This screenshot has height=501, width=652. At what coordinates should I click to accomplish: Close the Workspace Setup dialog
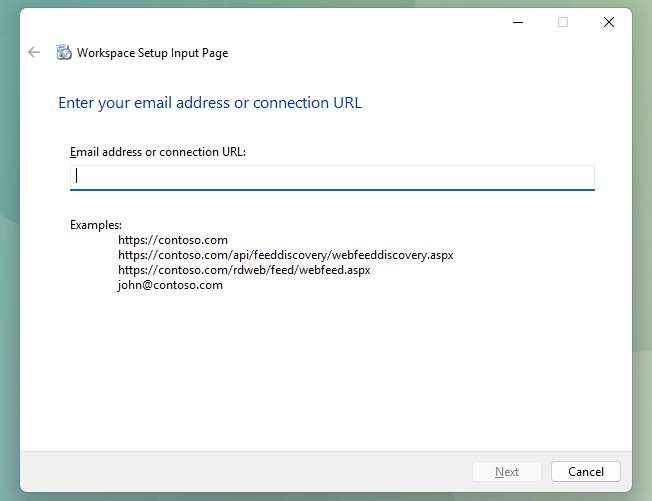(x=608, y=22)
